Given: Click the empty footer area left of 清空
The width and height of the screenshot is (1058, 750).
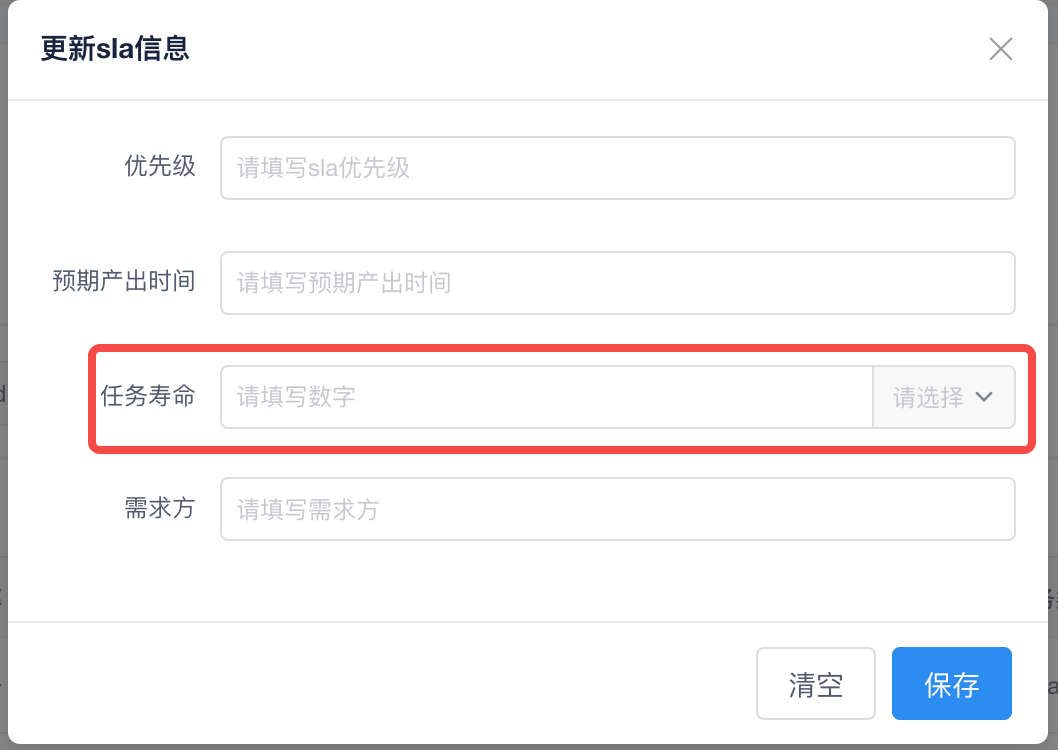Looking at the screenshot, I should pyautogui.click(x=380, y=684).
